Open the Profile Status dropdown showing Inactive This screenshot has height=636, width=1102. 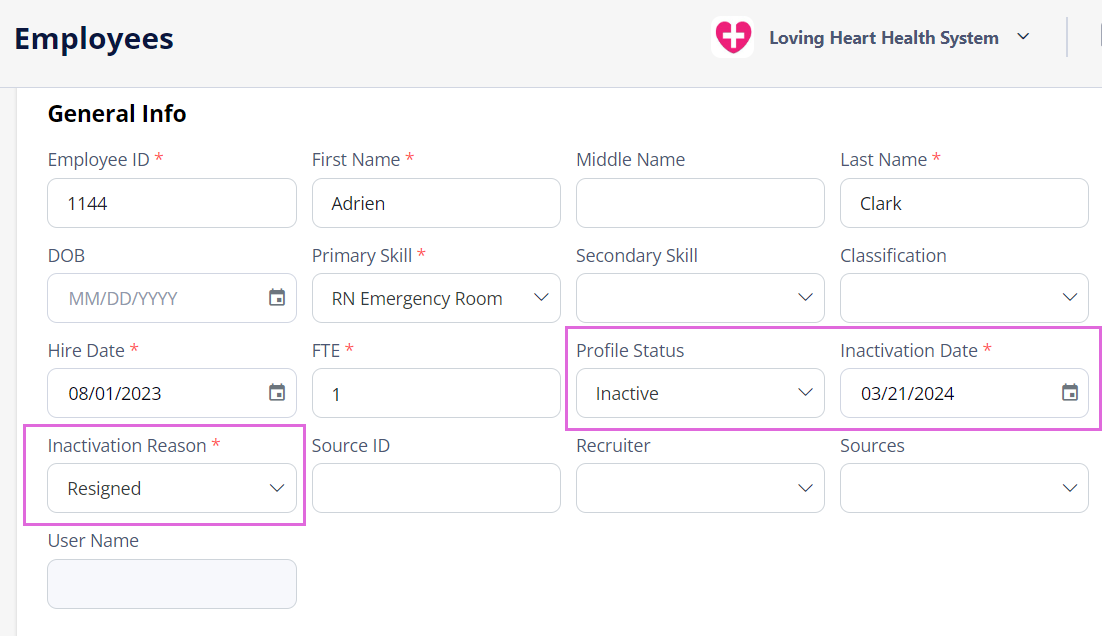[x=700, y=393]
